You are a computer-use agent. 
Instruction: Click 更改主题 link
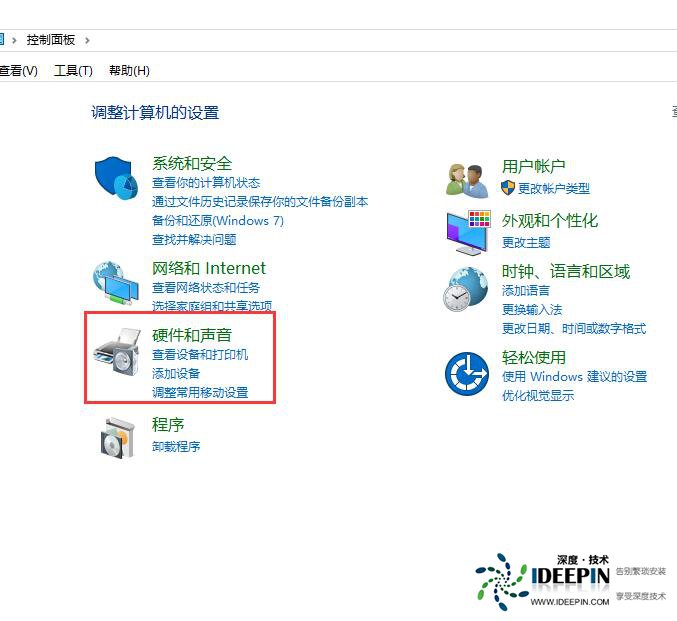tap(526, 243)
